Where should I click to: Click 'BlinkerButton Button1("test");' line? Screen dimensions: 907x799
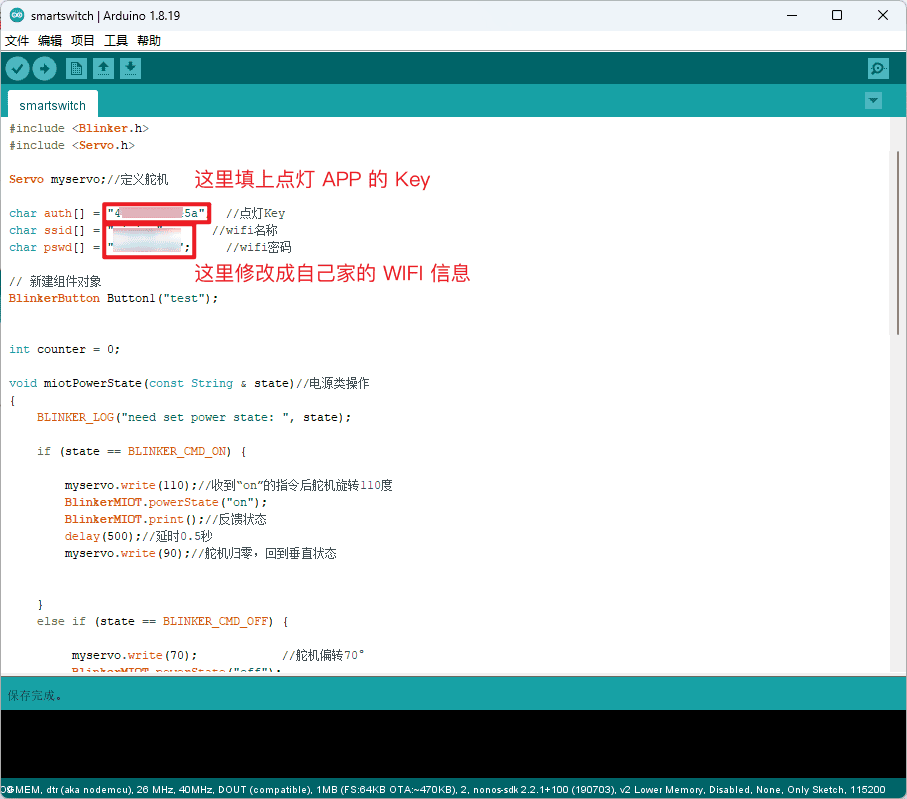(113, 299)
